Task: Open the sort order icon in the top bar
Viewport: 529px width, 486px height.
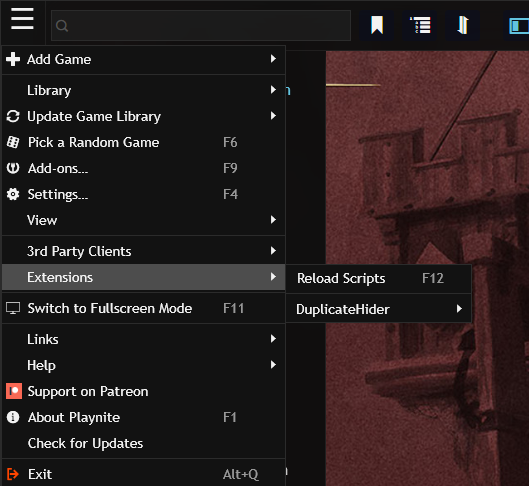Action: coord(463,25)
